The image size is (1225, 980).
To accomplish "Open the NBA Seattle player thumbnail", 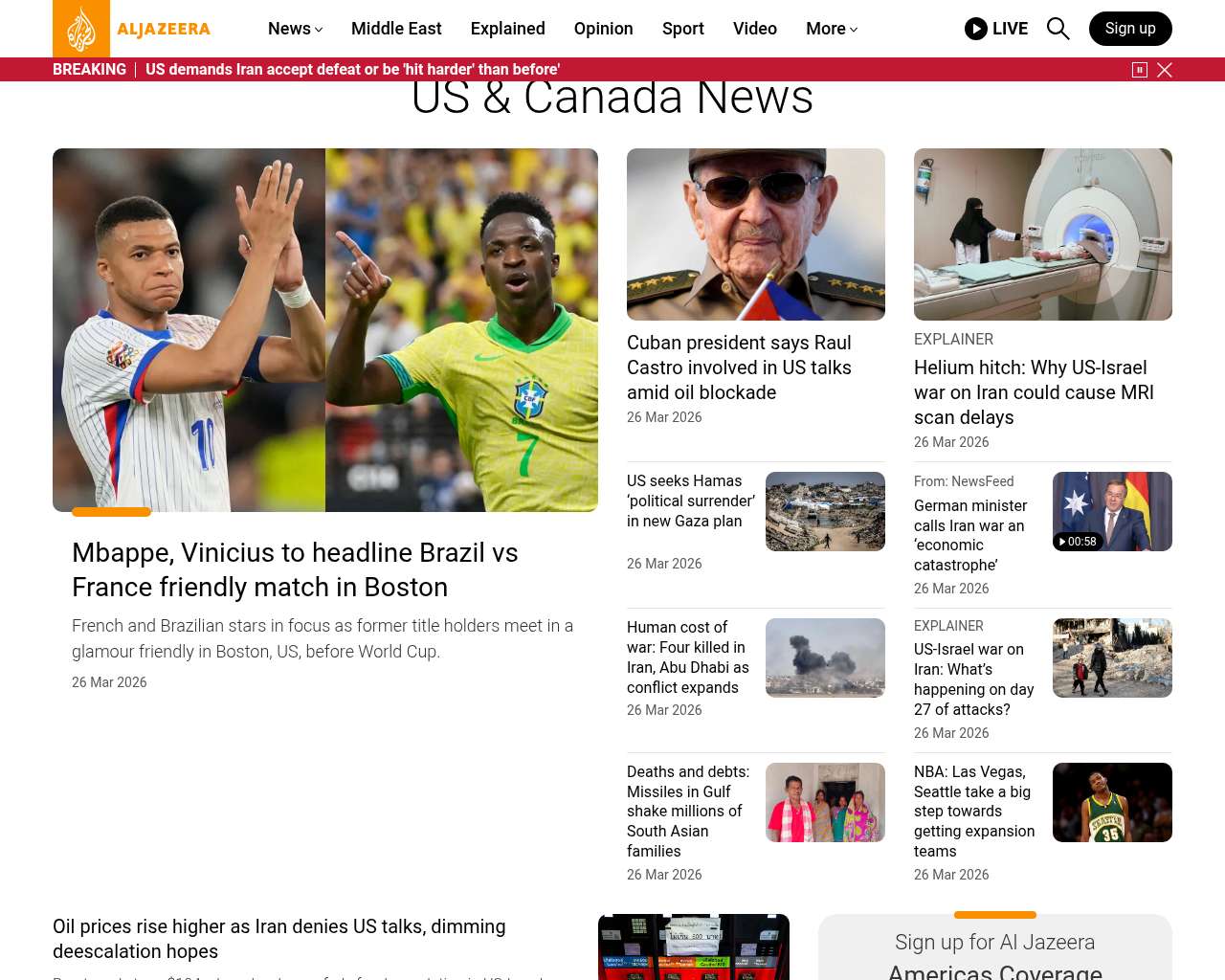I will point(1112,802).
